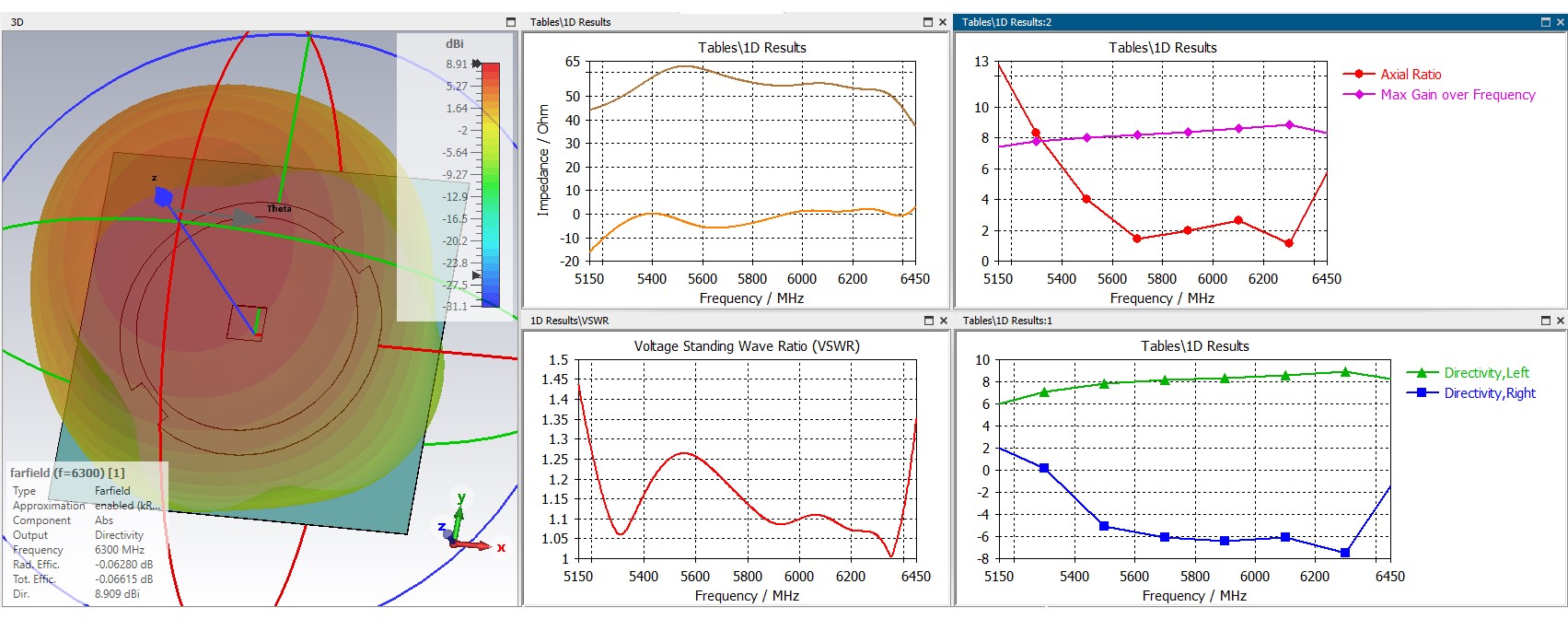Click the dBi color ramp bar
Viewport: 1568px width, 619px height.
(491, 184)
